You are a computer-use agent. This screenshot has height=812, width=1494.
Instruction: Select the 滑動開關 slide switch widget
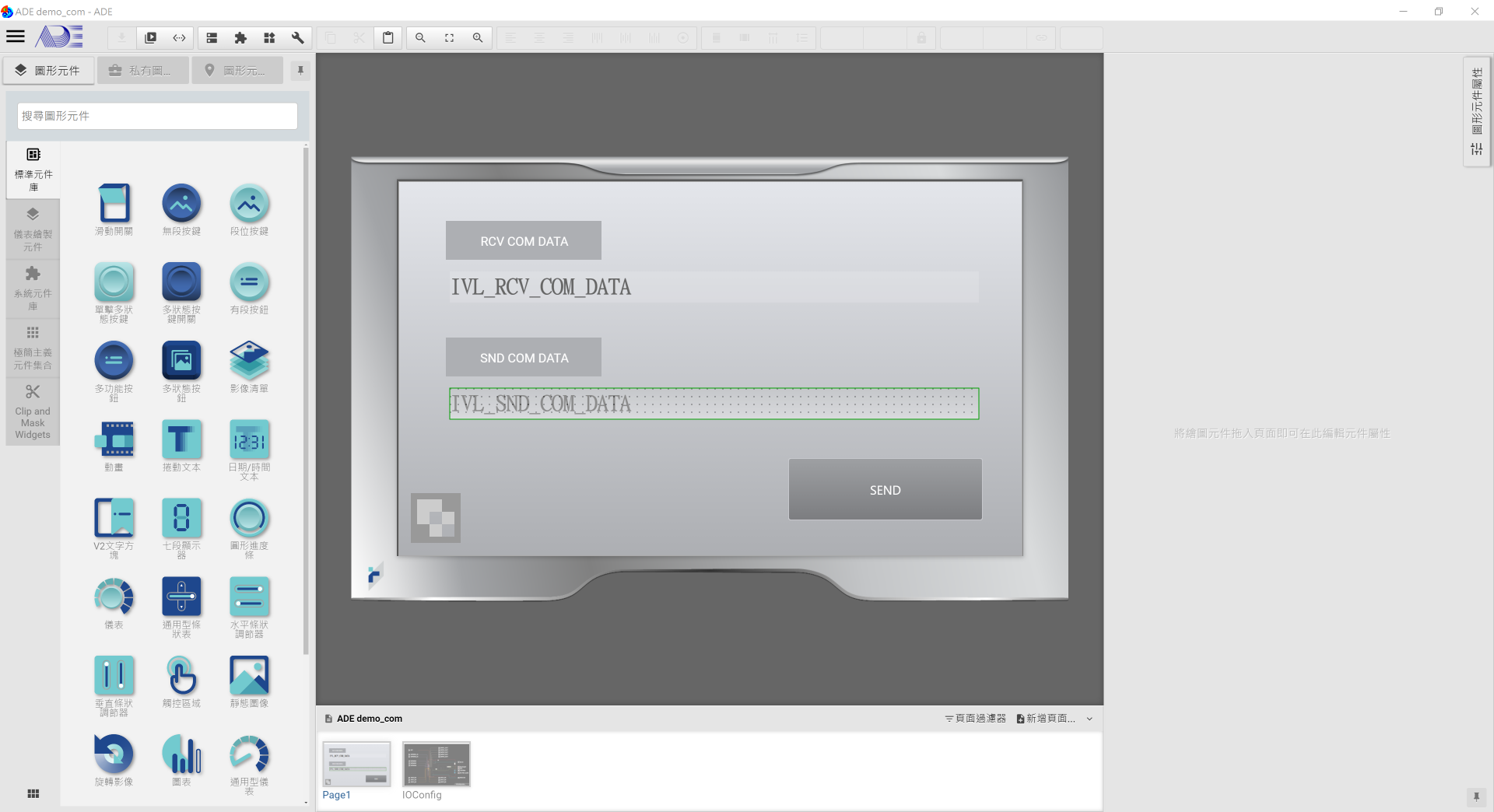pyautogui.click(x=114, y=209)
